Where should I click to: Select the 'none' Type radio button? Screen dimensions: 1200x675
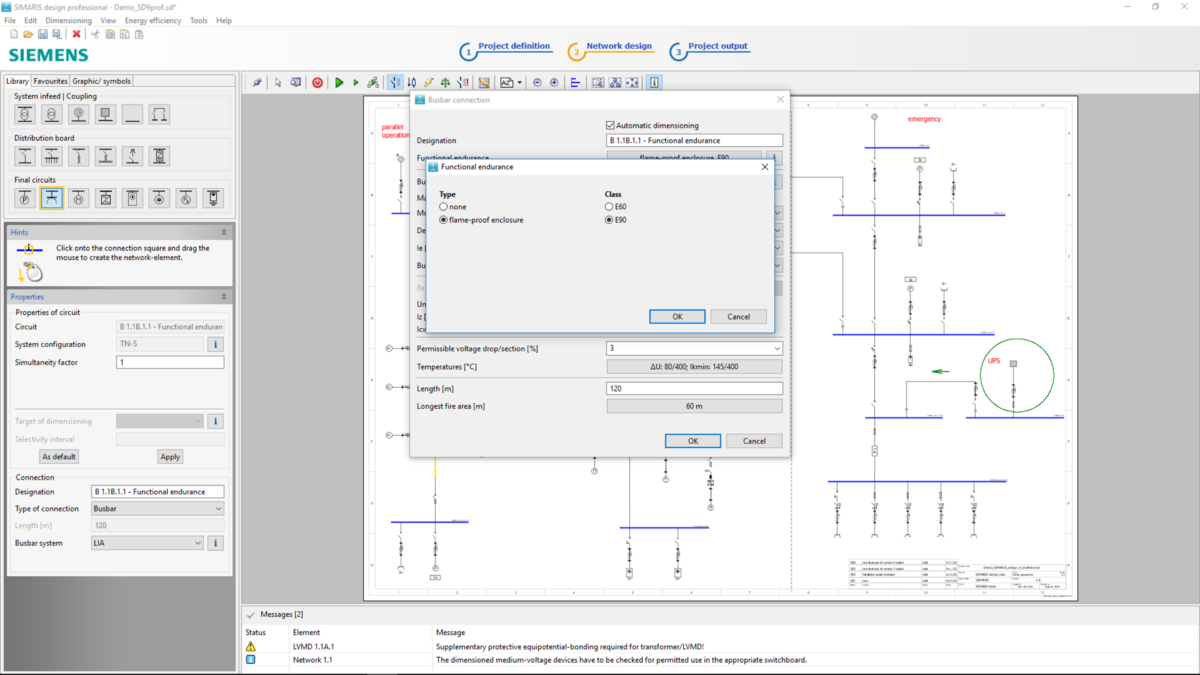point(444,206)
